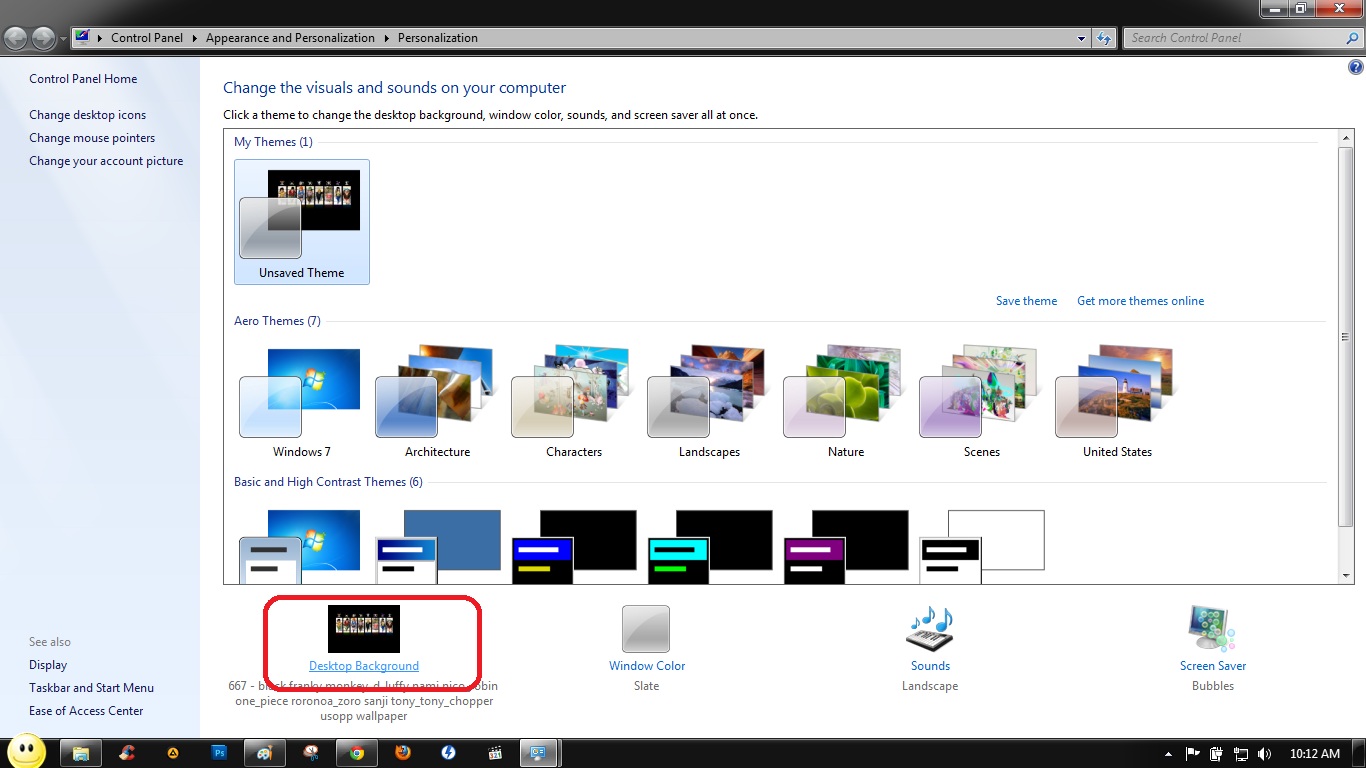Click the Action Center flag tray icon
This screenshot has height=768, width=1366.
click(x=1192, y=754)
